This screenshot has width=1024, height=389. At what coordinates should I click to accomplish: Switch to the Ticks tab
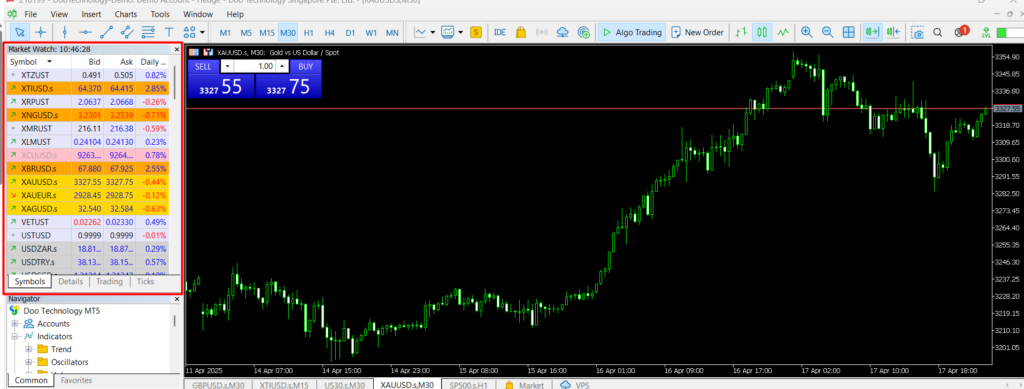point(146,281)
